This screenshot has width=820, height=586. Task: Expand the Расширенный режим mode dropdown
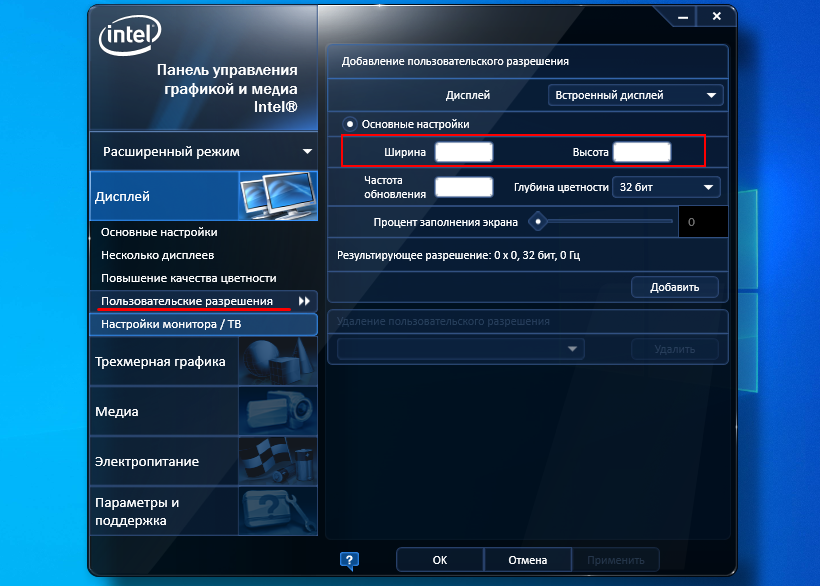click(x=203, y=152)
